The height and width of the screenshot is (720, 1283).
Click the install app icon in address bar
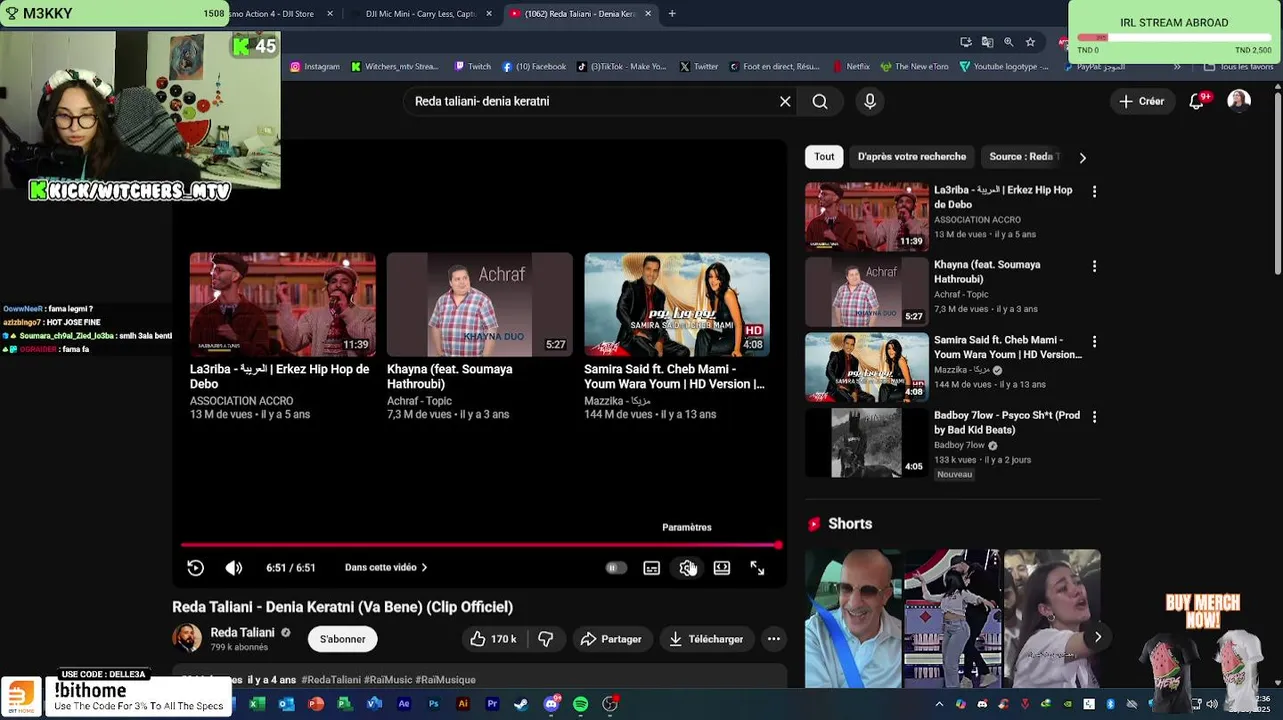[965, 42]
